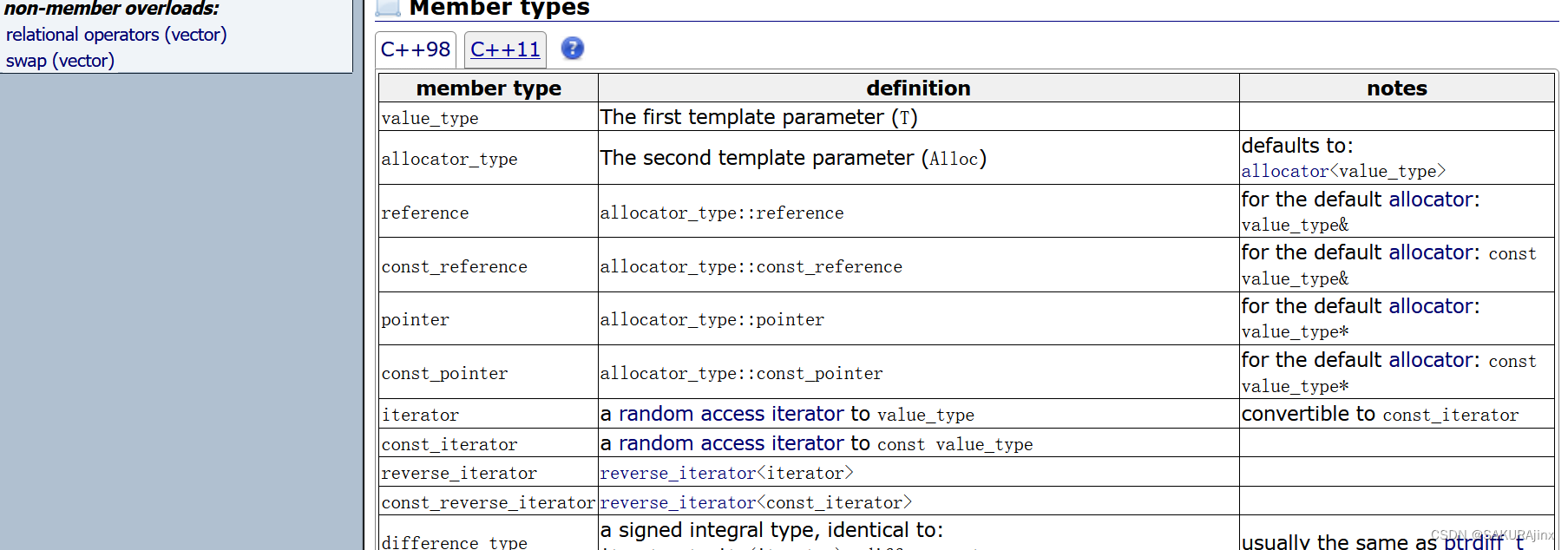Click the value_type cell in the table
Image resolution: width=1568 pixels, height=550 pixels.
click(x=430, y=118)
